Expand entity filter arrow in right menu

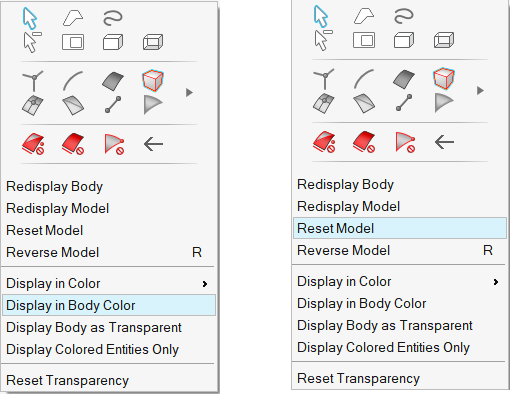click(x=480, y=91)
